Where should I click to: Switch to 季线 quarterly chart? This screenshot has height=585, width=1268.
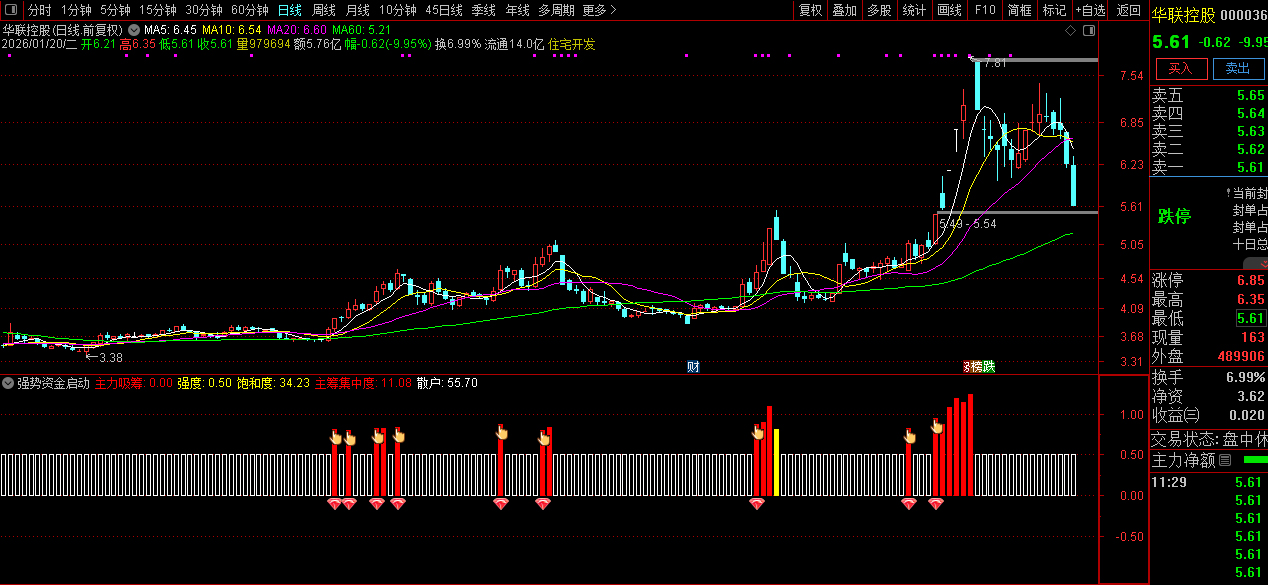tap(483, 10)
